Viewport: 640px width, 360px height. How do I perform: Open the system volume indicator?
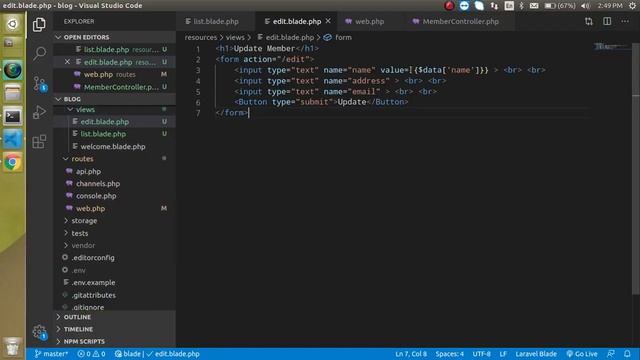(585, 6)
